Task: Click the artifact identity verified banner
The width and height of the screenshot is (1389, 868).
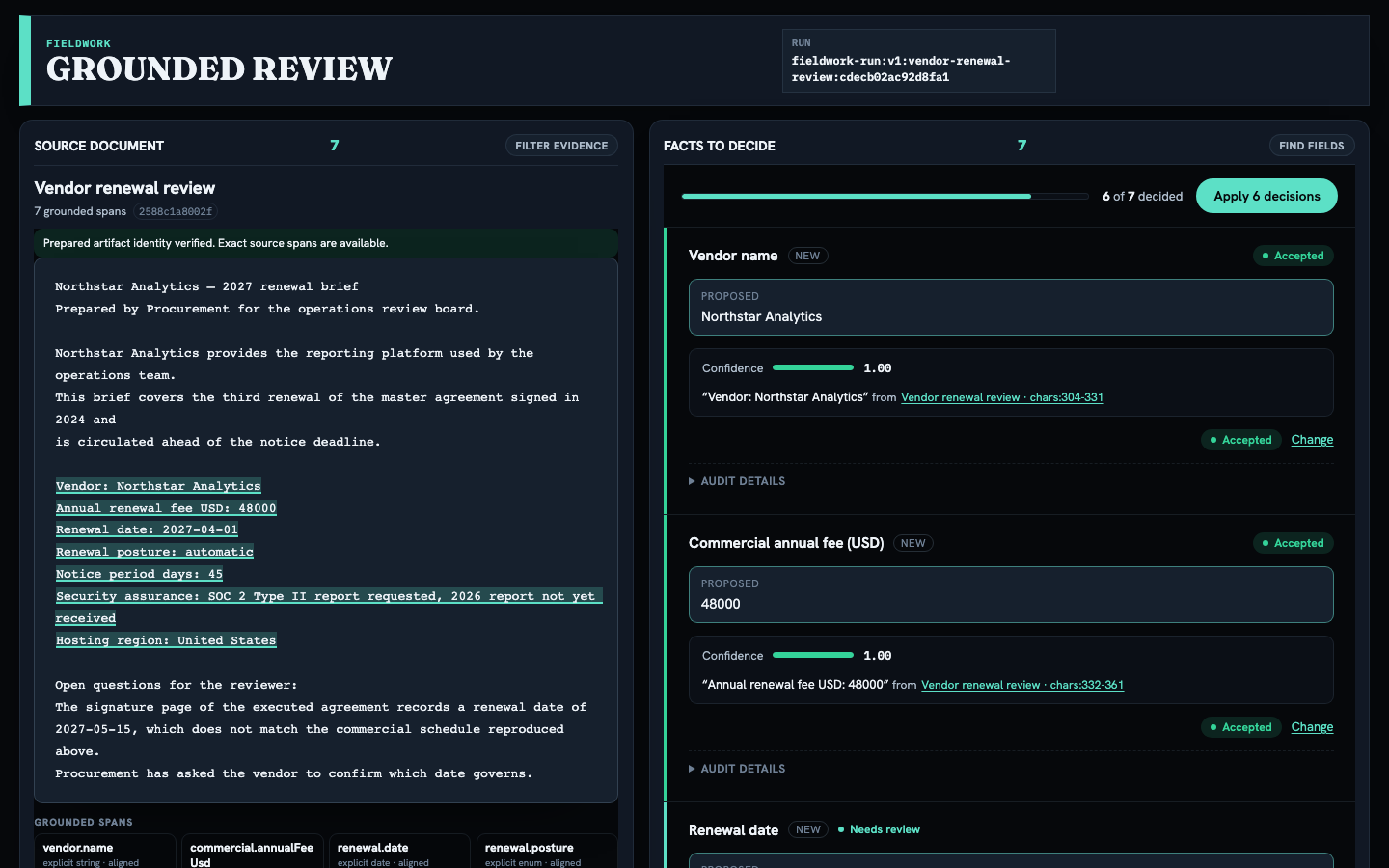Action: (x=326, y=243)
